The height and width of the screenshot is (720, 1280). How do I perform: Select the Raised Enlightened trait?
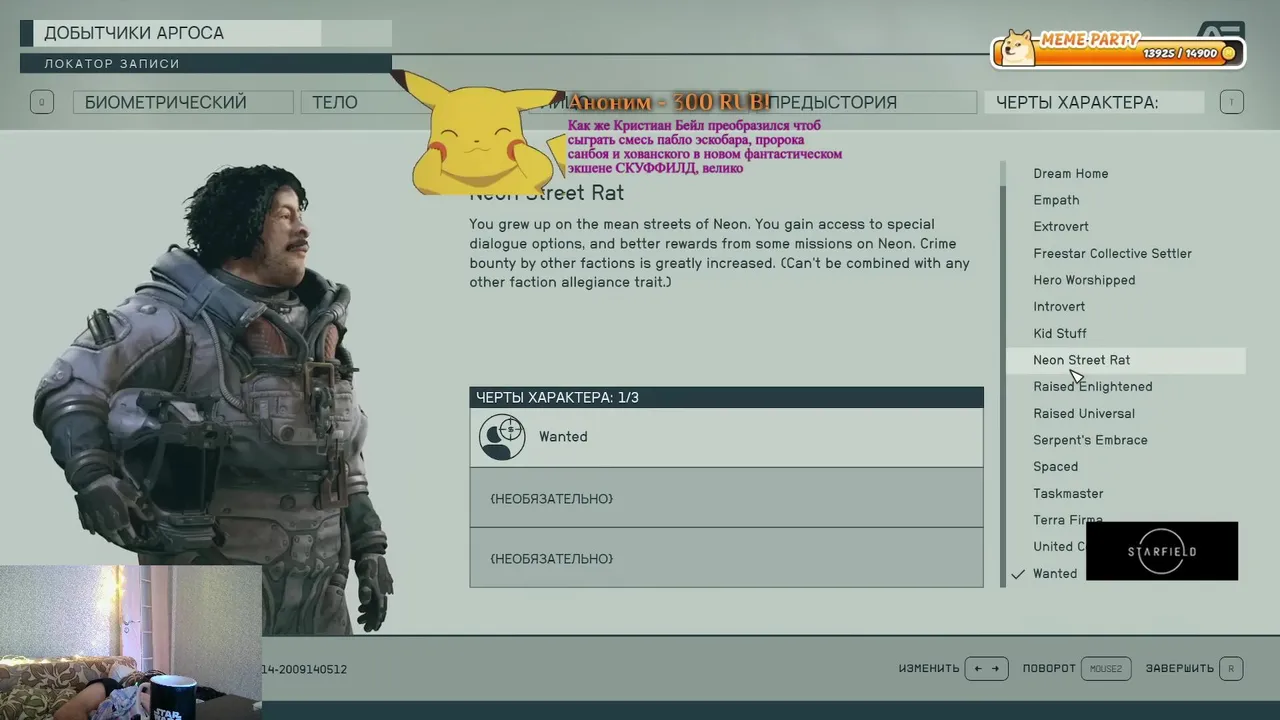tap(1093, 387)
